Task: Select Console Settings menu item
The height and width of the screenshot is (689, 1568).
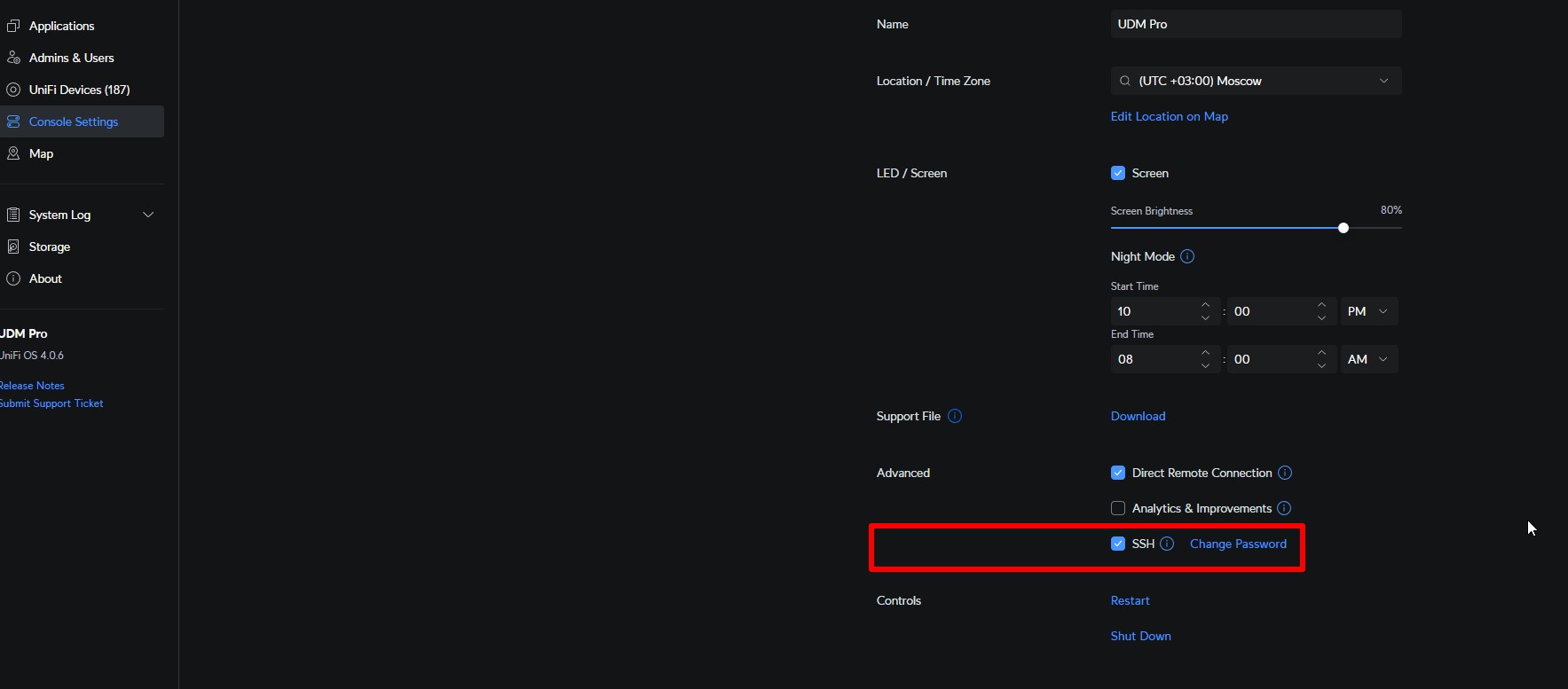Action: click(x=82, y=121)
